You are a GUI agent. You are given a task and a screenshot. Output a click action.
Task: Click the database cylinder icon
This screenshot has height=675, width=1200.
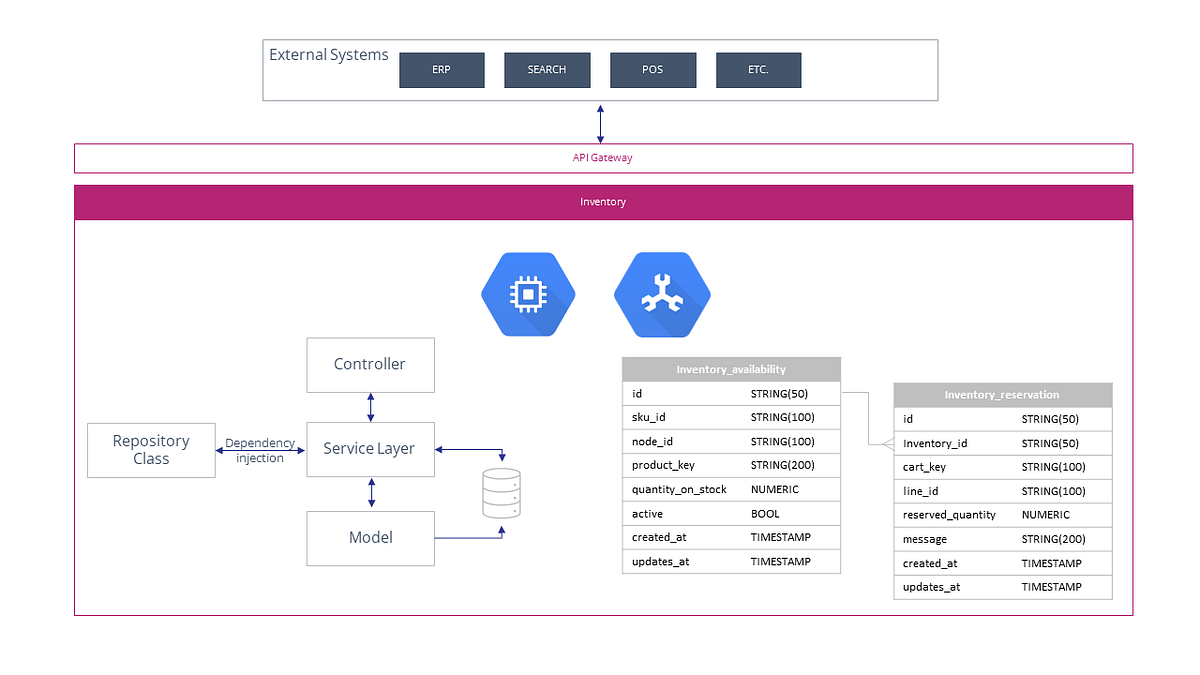pyautogui.click(x=500, y=493)
